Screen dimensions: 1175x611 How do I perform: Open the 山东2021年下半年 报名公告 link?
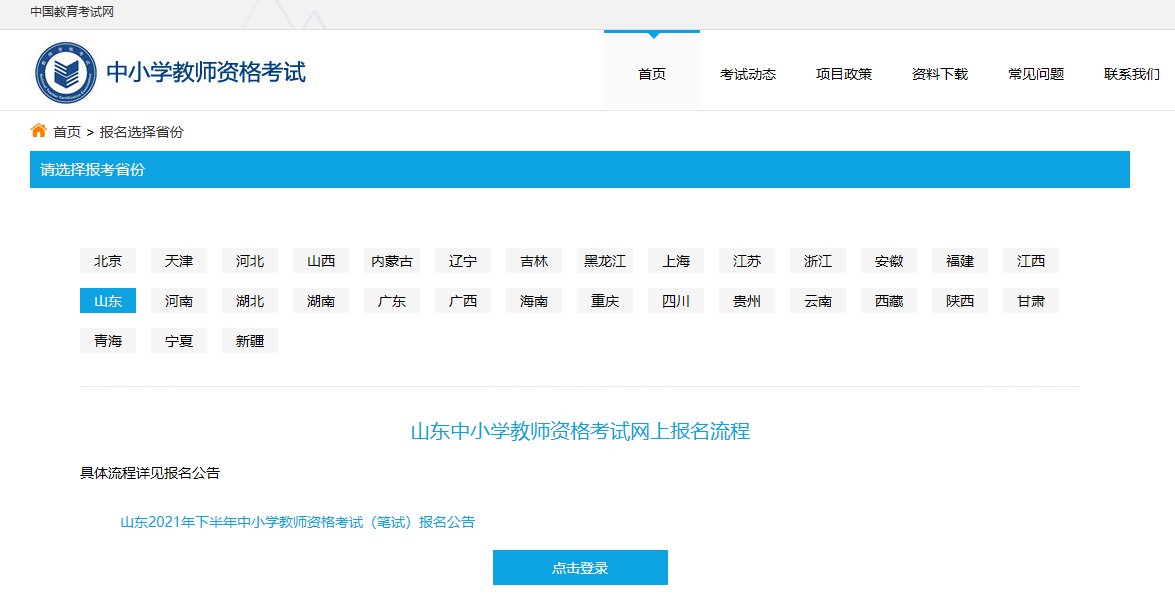coord(297,522)
